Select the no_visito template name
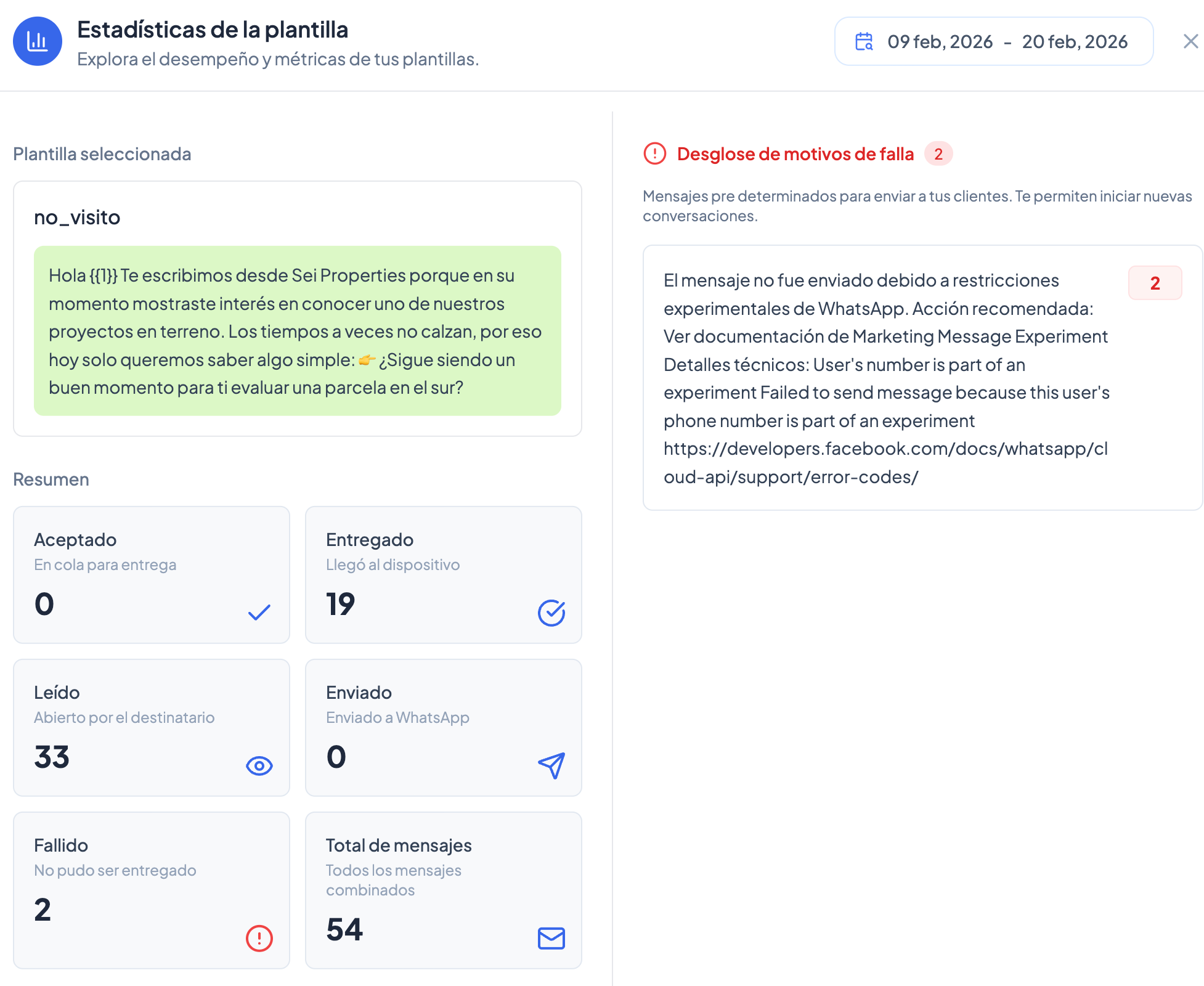 pyautogui.click(x=77, y=218)
